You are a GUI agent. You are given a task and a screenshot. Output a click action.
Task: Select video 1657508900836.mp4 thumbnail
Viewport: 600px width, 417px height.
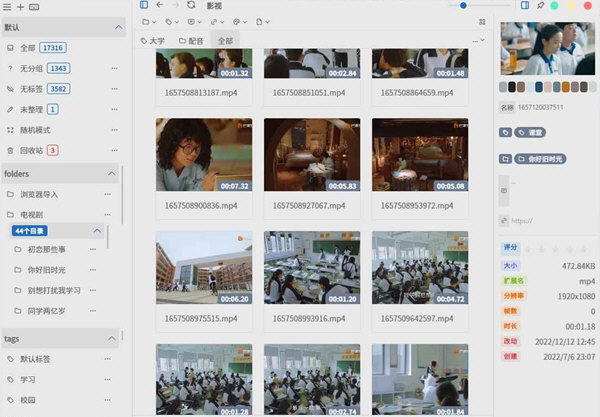tap(202, 155)
